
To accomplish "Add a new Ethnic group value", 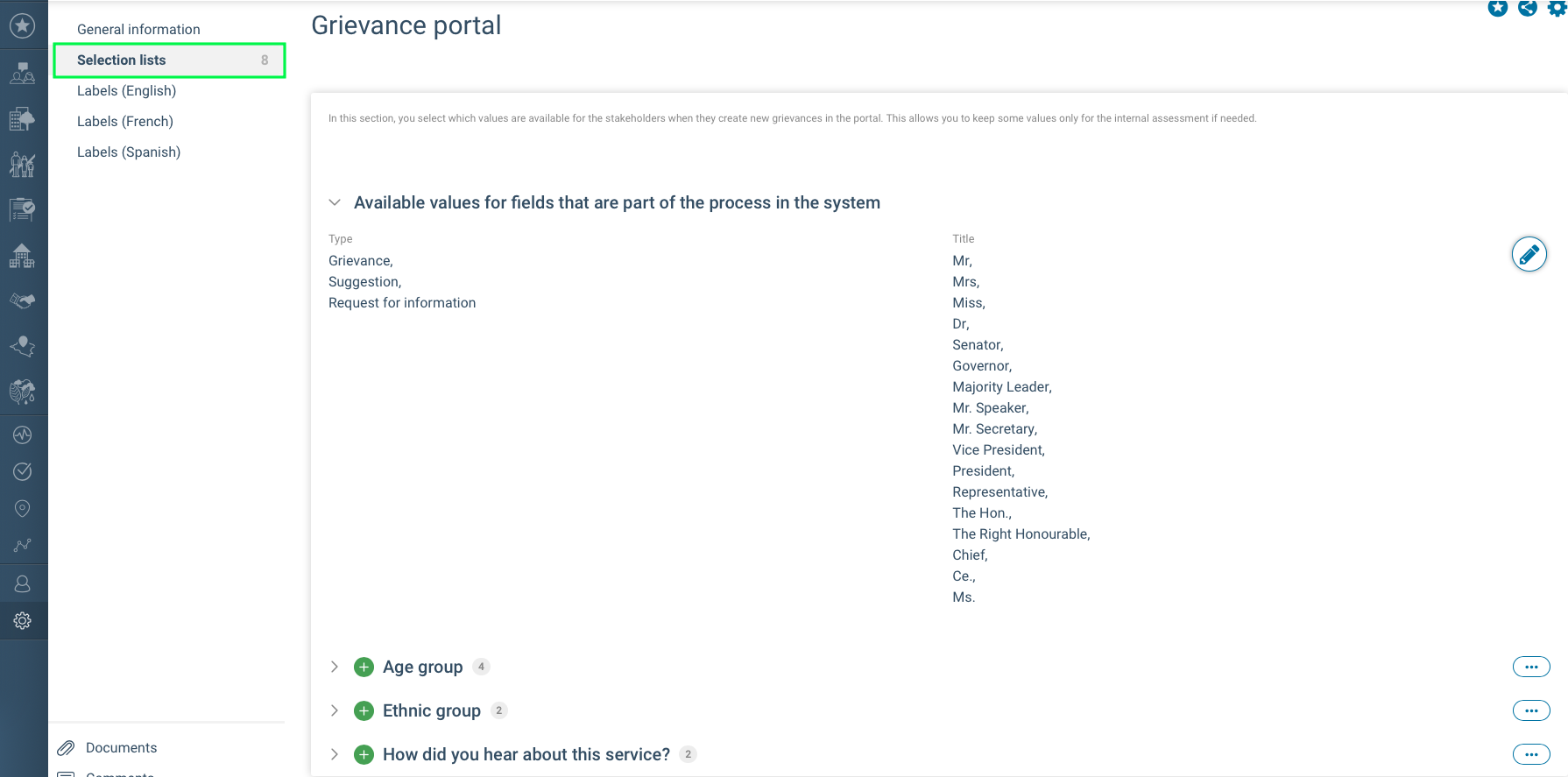I will 364,710.
